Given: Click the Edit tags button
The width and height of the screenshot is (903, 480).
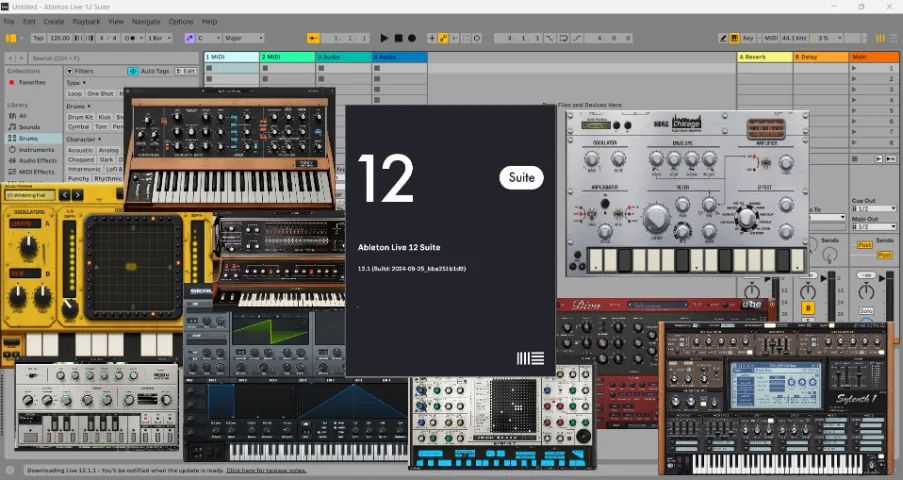Looking at the screenshot, I should click(185, 71).
